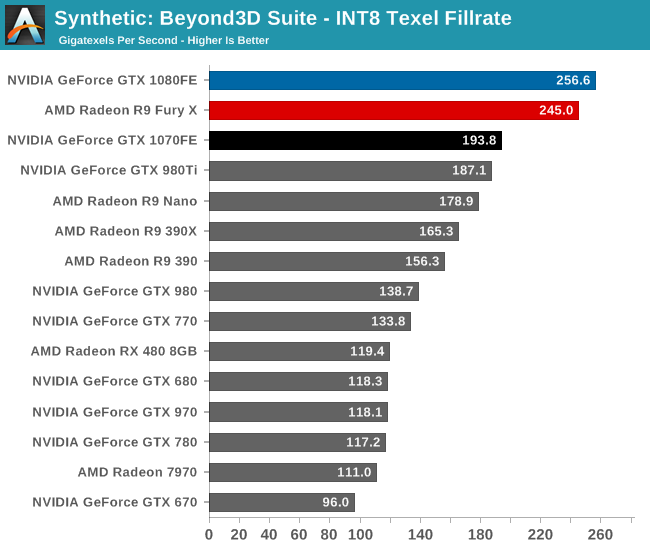
Task: Click the label 'NVIDIA GeForce GTX 680'
Action: tap(115, 381)
